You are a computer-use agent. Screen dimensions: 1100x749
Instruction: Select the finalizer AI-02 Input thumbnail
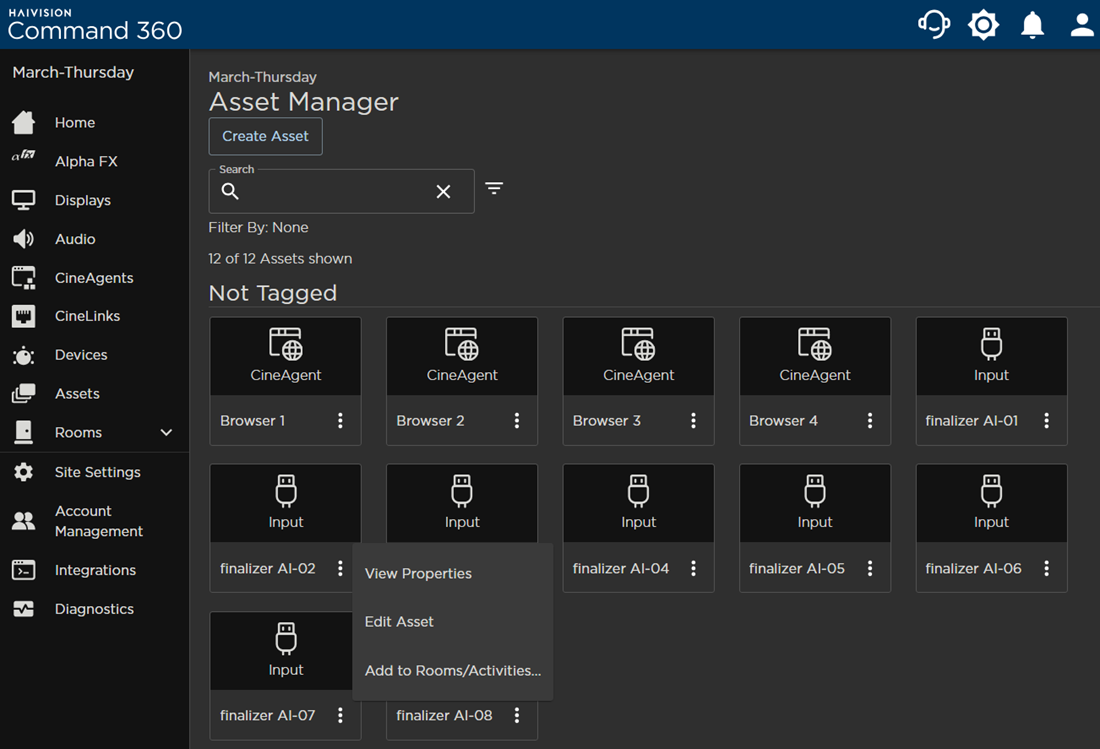pyautogui.click(x=286, y=504)
